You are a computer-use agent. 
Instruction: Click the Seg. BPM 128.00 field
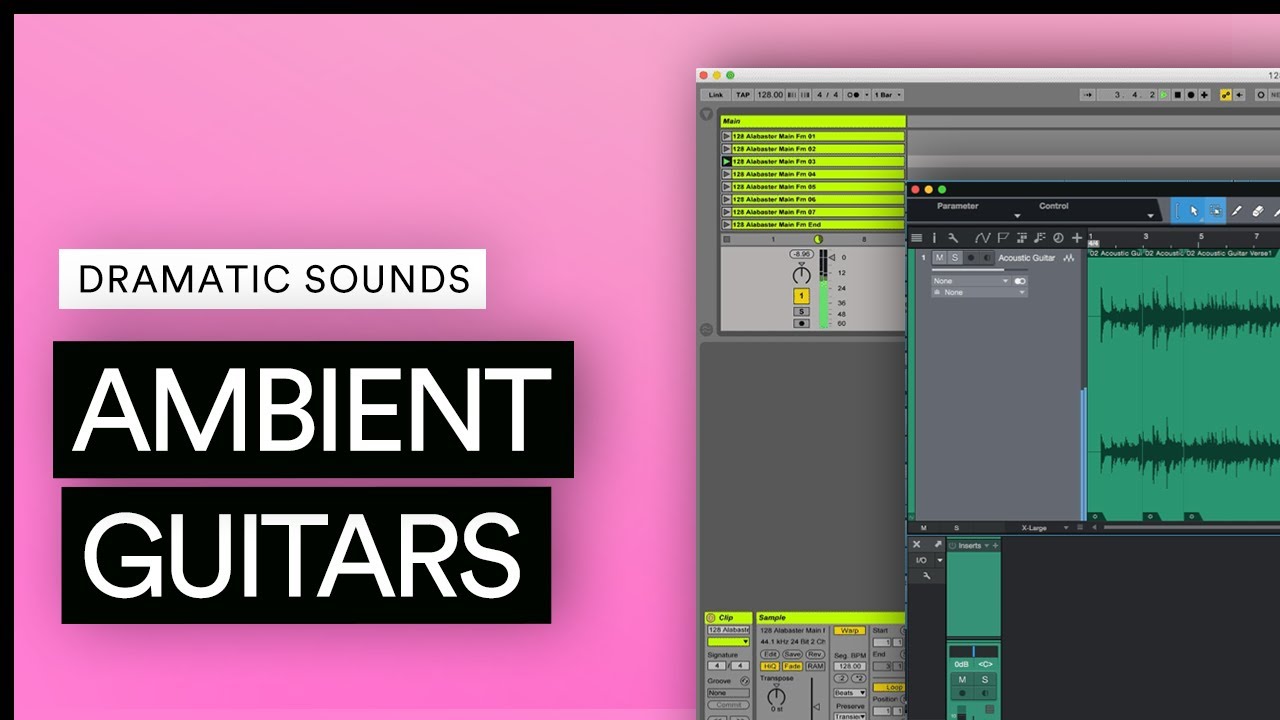pyautogui.click(x=850, y=666)
